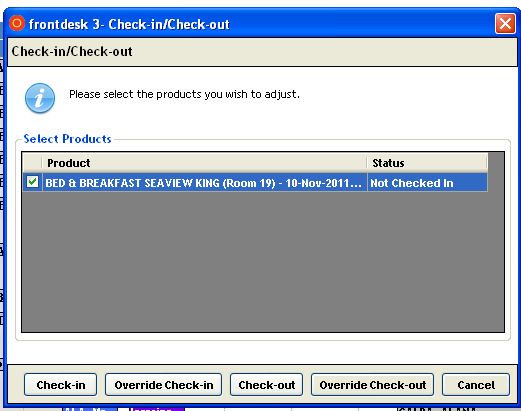This screenshot has height=411, width=521.
Task: Click the frontdesk 3 title bar text
Action: click(129, 24)
